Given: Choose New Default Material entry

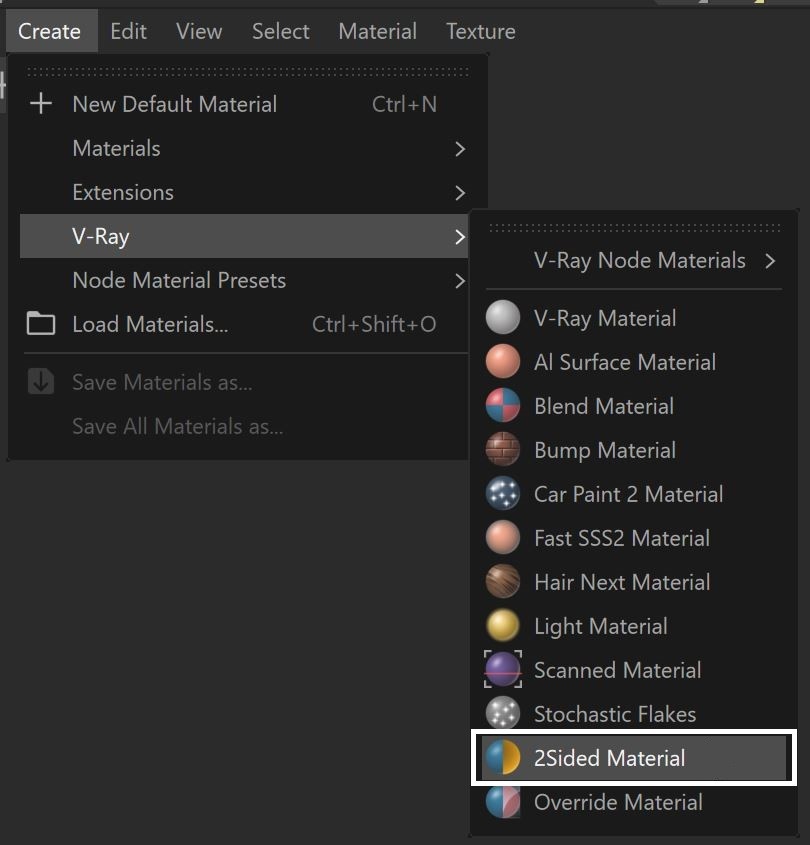Looking at the screenshot, I should [x=244, y=104].
